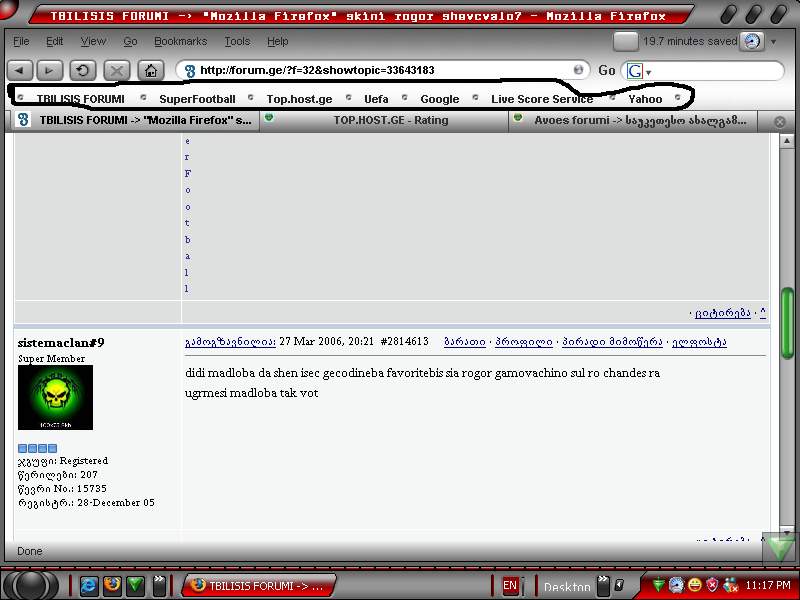Click inside the Google search box

coord(717,70)
